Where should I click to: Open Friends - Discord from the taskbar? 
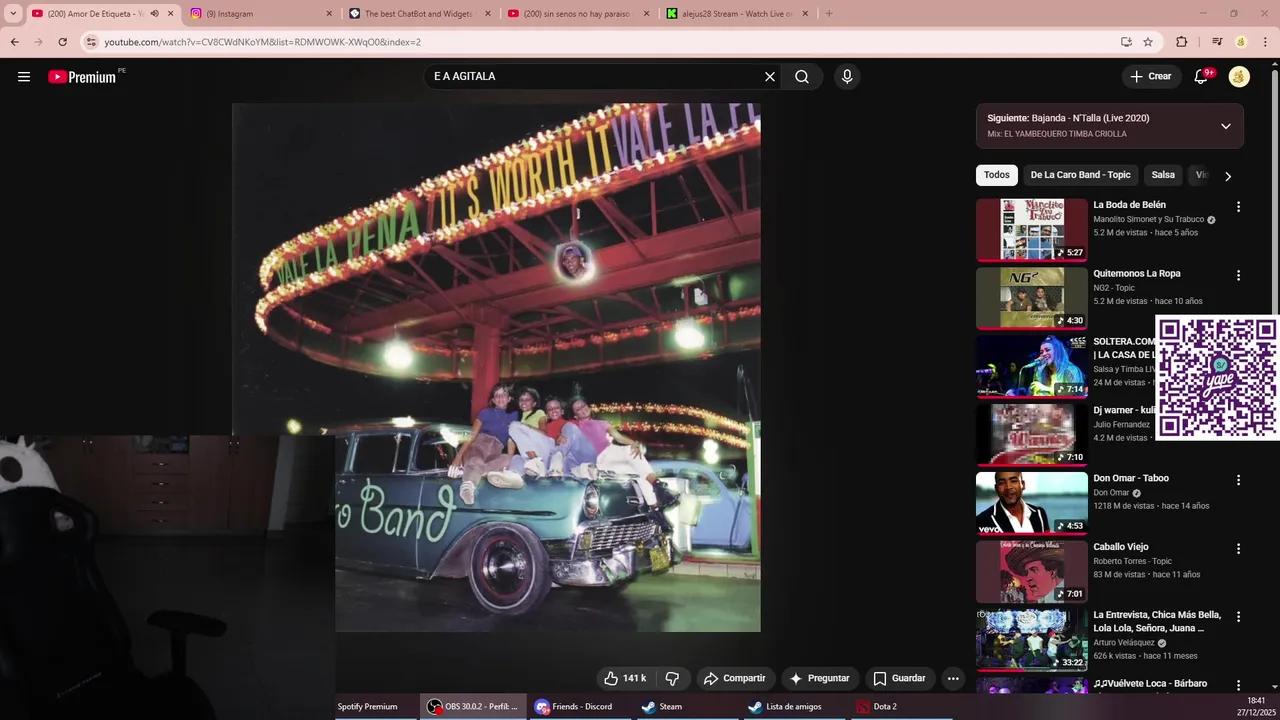click(x=580, y=707)
